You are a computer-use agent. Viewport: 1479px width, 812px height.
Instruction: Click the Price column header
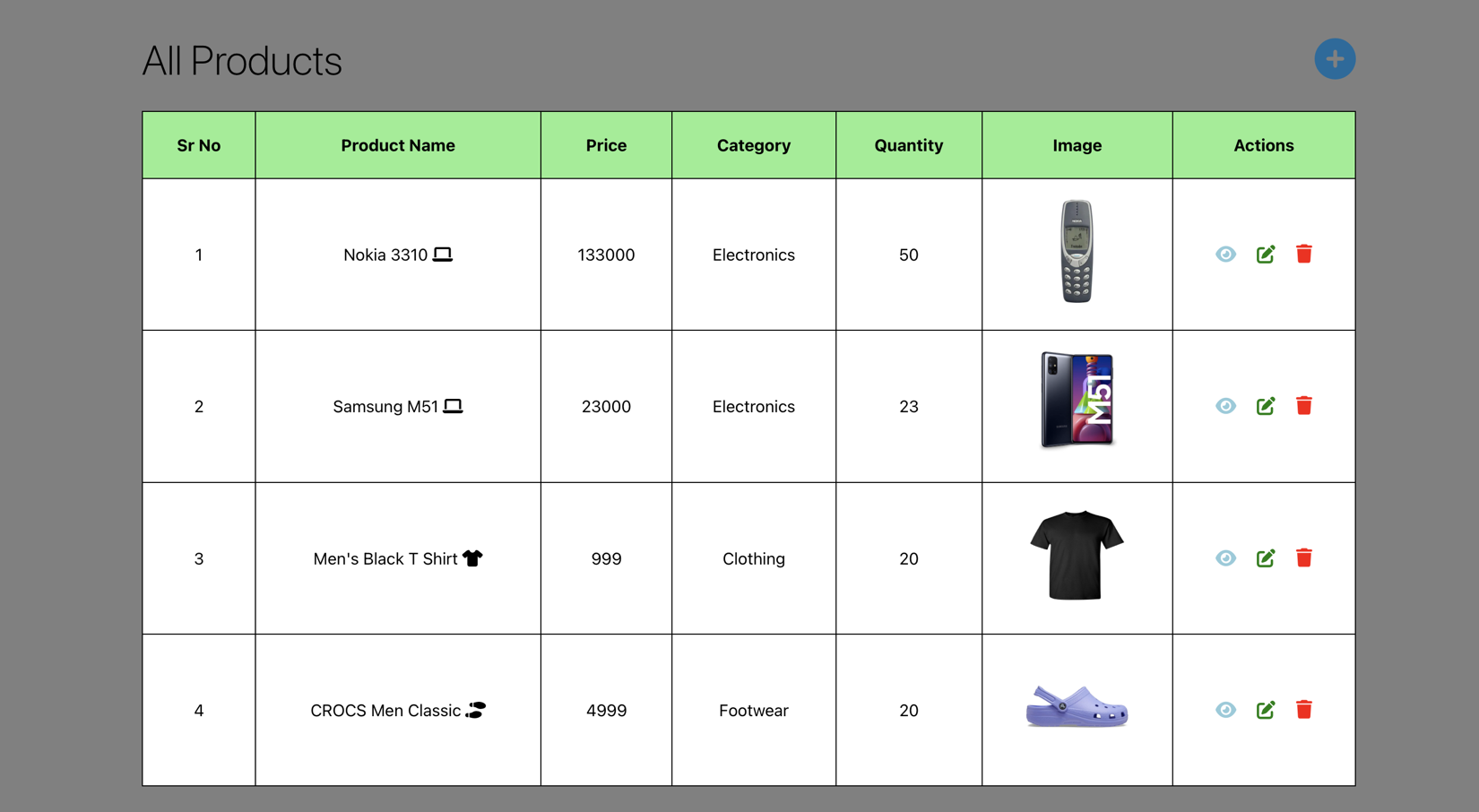(606, 145)
